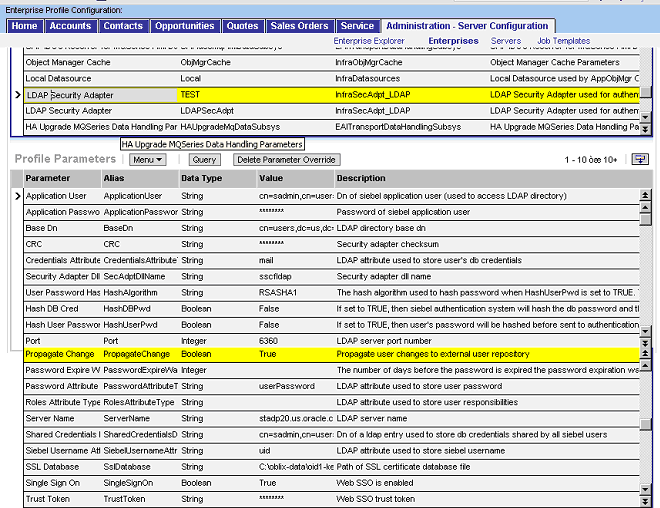This screenshot has height=508, width=660.
Task: Open the Menu dropdown in Profile Parameters
Action: [x=147, y=160]
